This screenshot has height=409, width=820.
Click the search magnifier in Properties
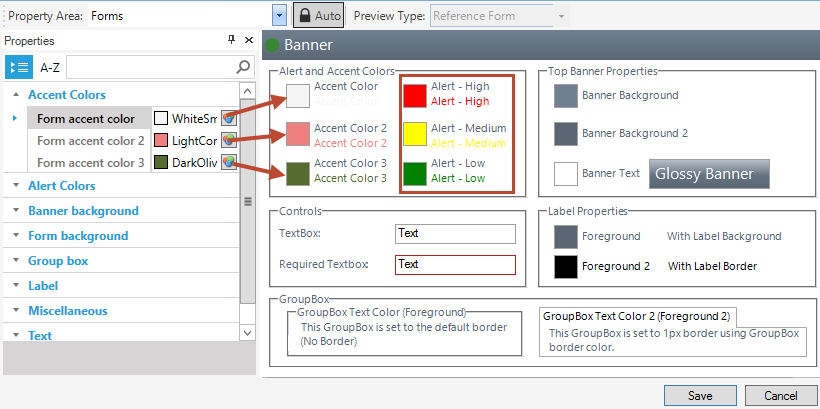tap(243, 67)
